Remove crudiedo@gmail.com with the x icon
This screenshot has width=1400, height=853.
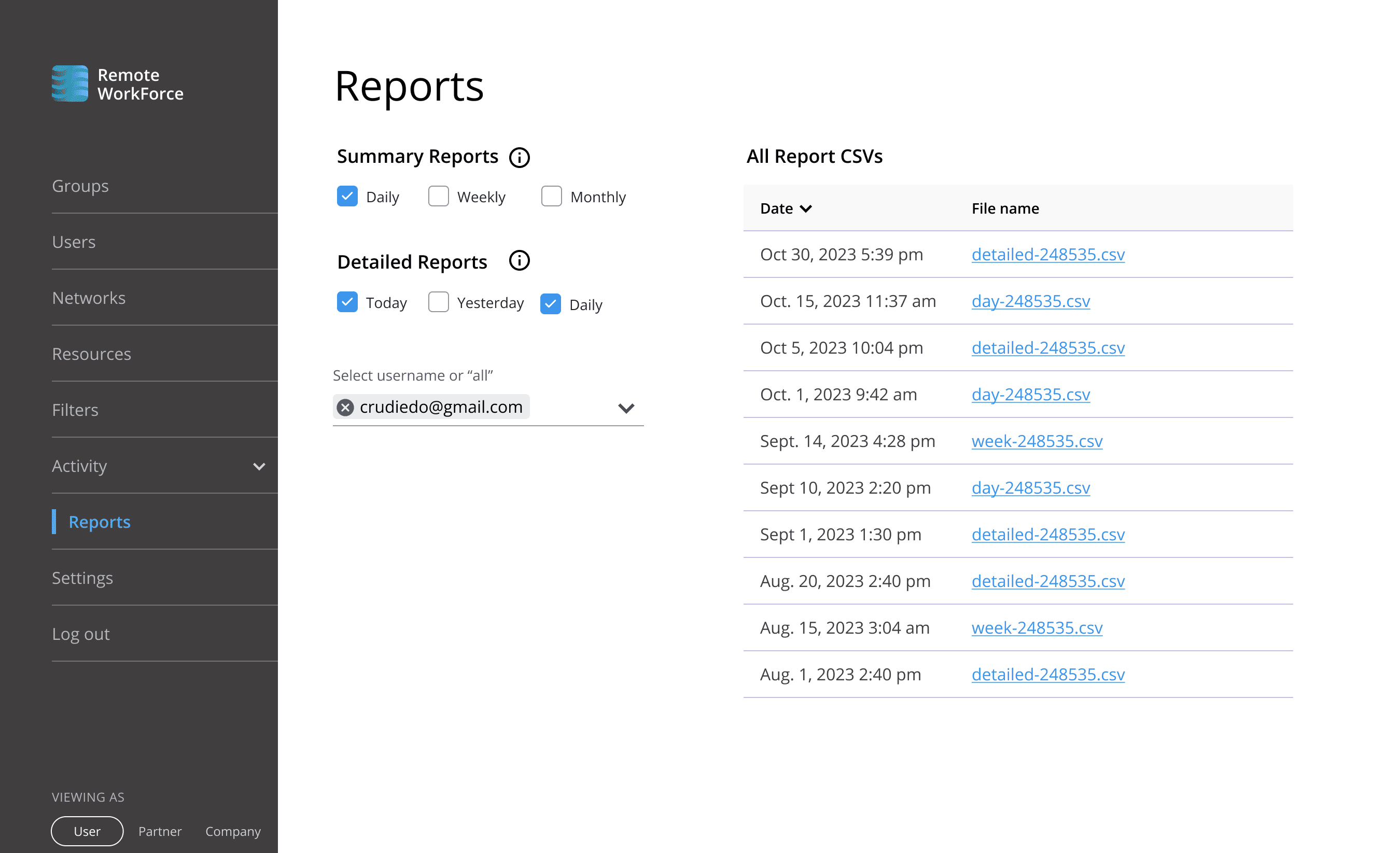(345, 407)
